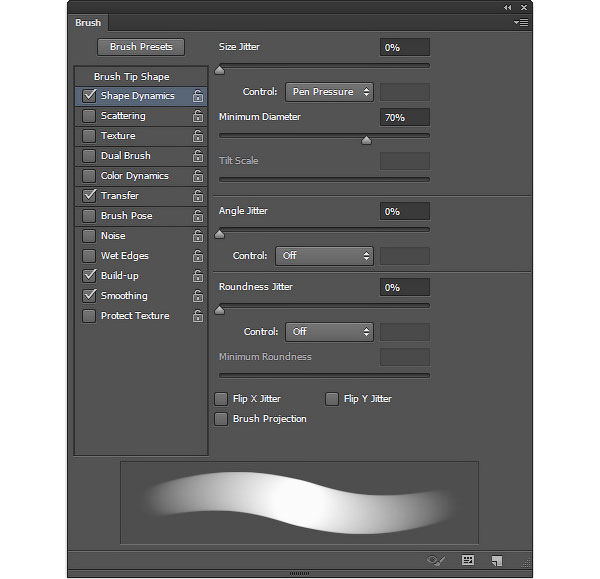Click the Angle Jitter slider handle
The width and height of the screenshot is (600, 579).
(x=220, y=234)
